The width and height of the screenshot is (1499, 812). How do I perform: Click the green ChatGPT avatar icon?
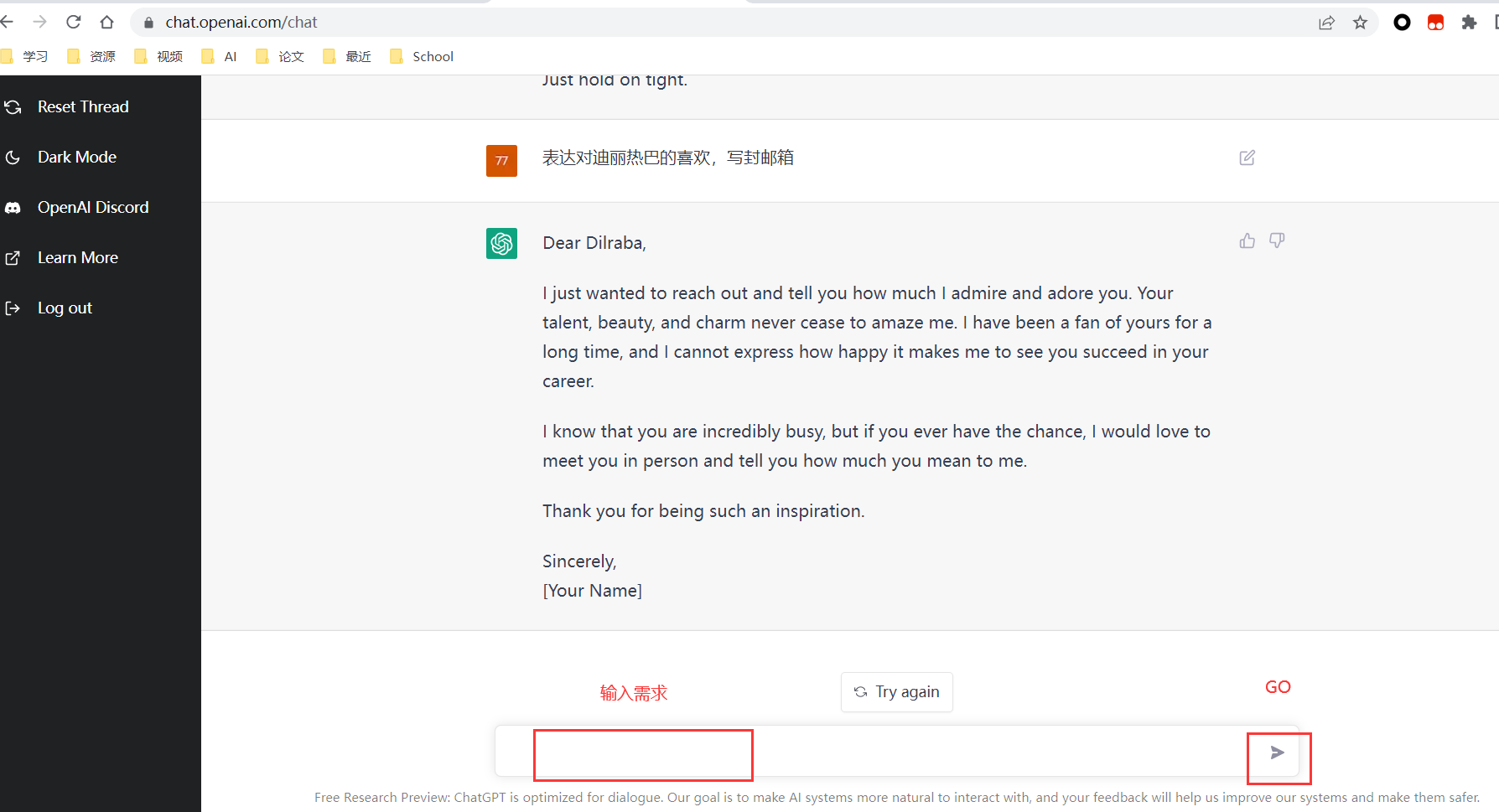click(501, 244)
